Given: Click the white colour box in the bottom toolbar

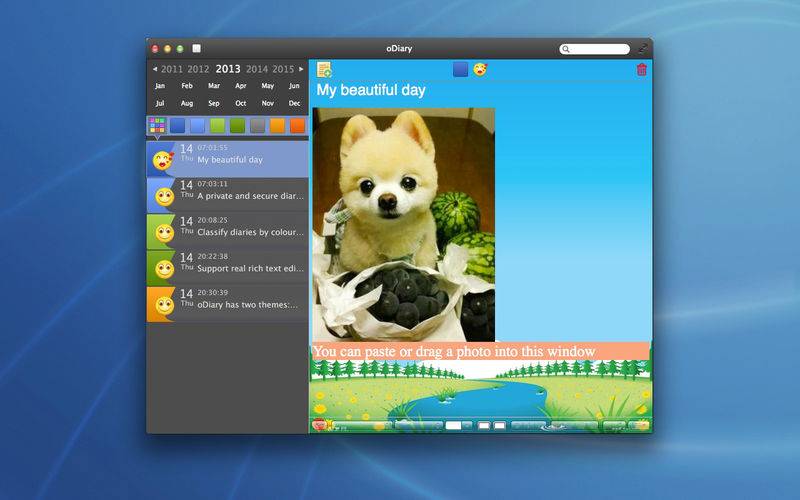Looking at the screenshot, I should tap(453, 425).
